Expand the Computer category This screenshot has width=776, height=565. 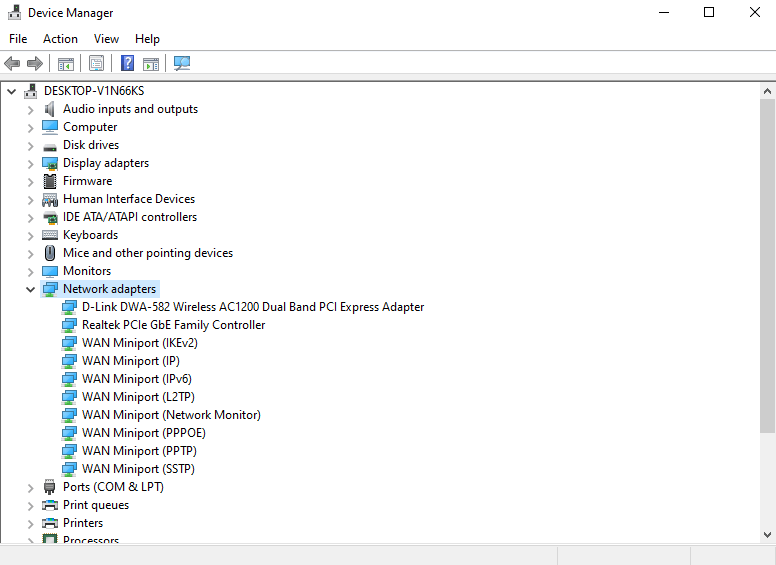click(31, 128)
